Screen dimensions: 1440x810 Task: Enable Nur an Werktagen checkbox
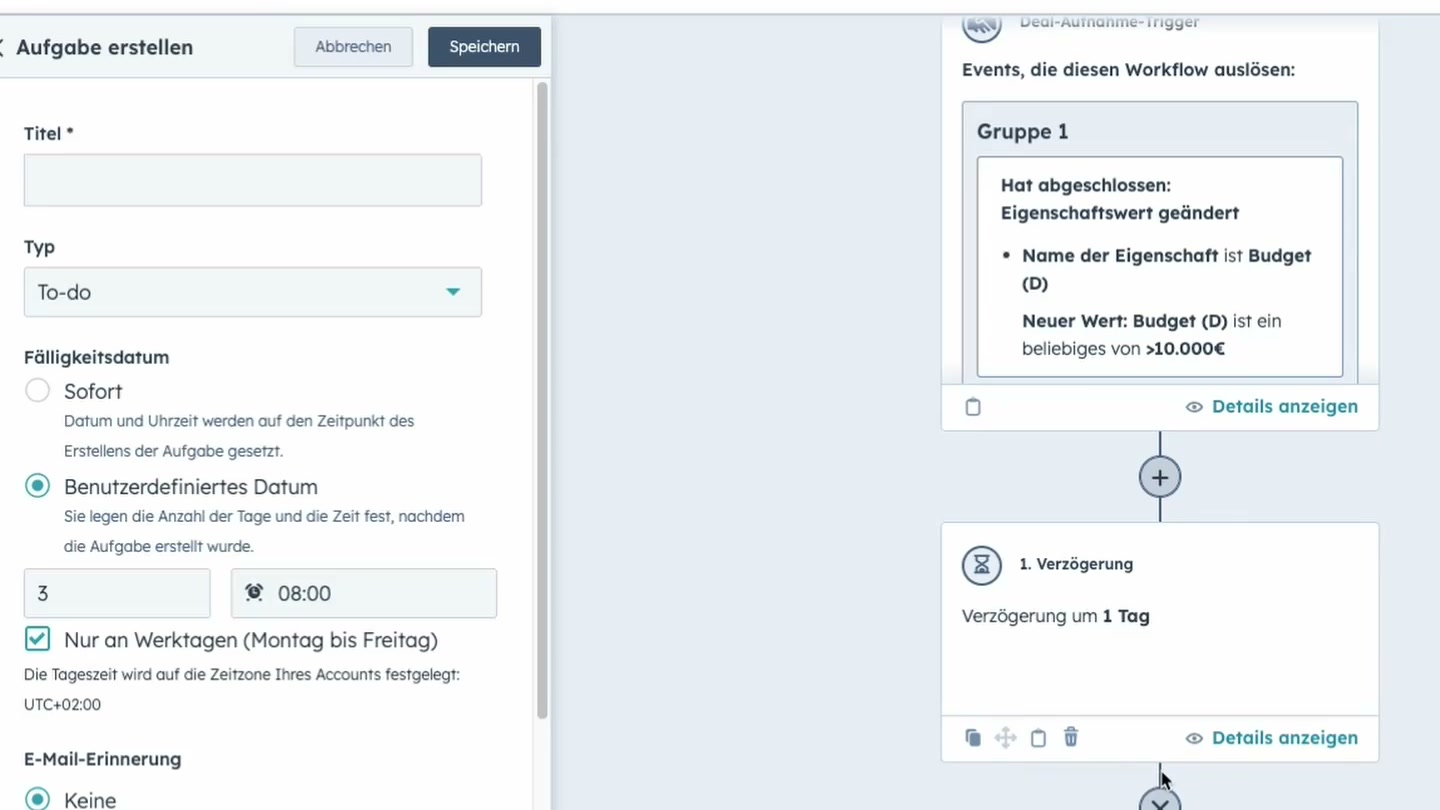(37, 639)
